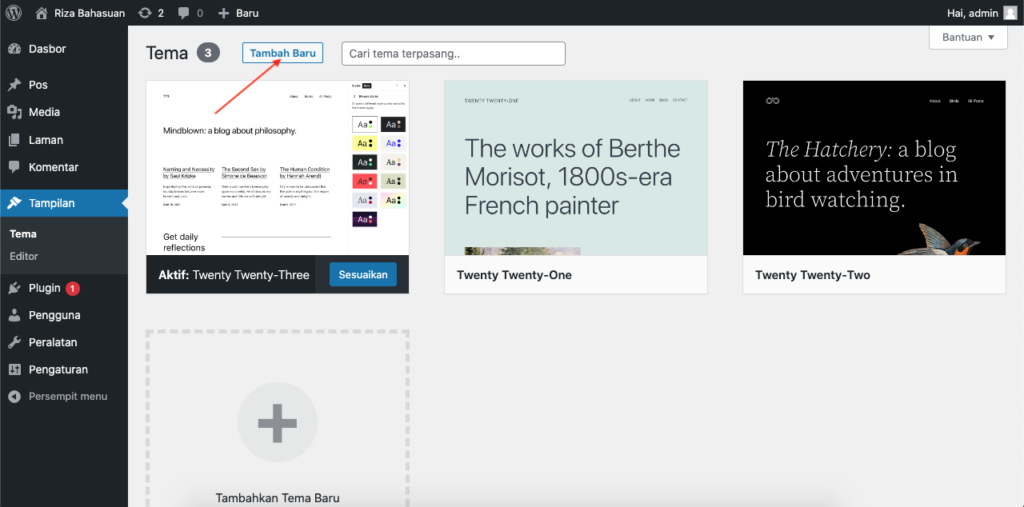Click the Tambah Baru button
Image resolution: width=1024 pixels, height=507 pixels.
coord(283,53)
